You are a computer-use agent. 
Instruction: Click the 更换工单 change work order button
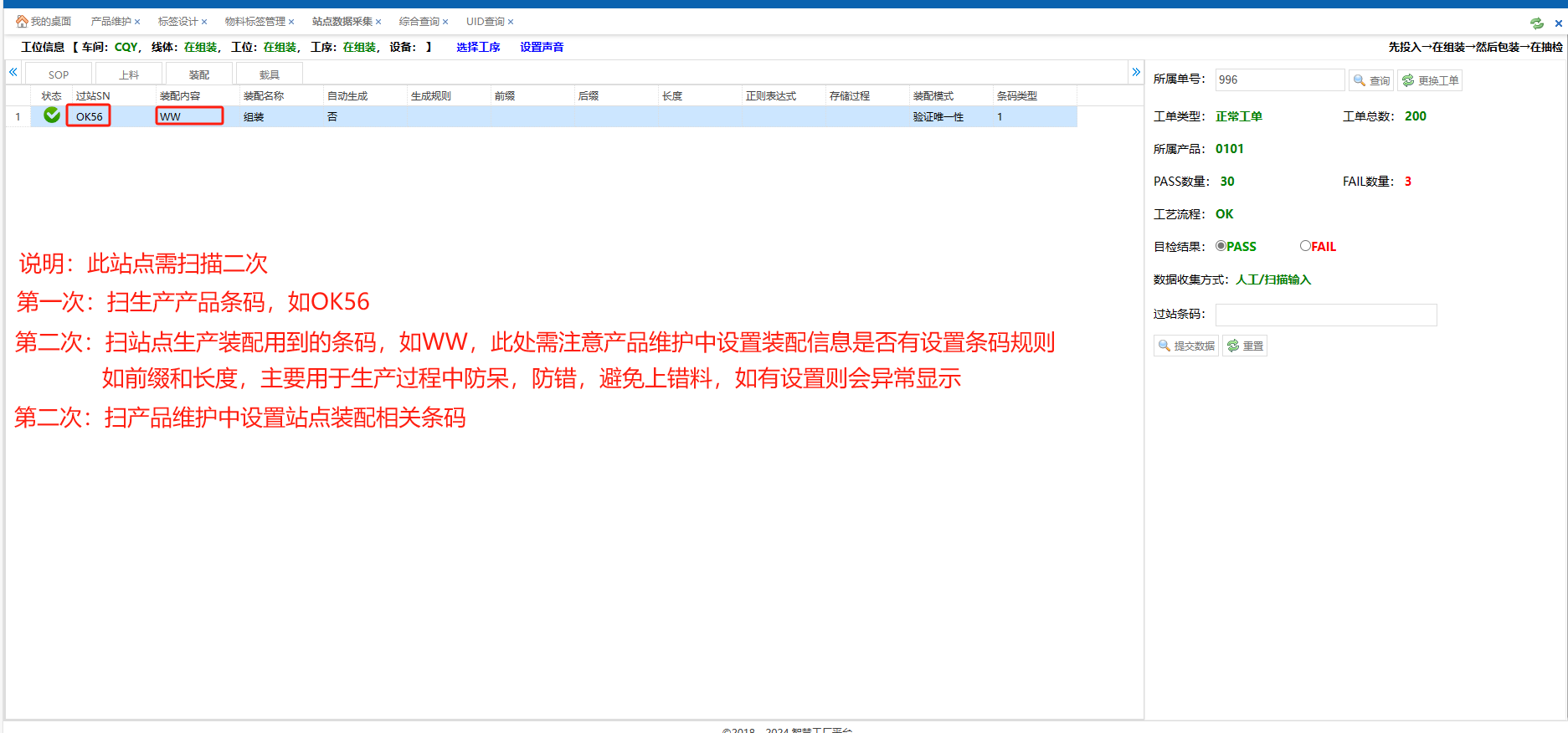(x=1430, y=80)
